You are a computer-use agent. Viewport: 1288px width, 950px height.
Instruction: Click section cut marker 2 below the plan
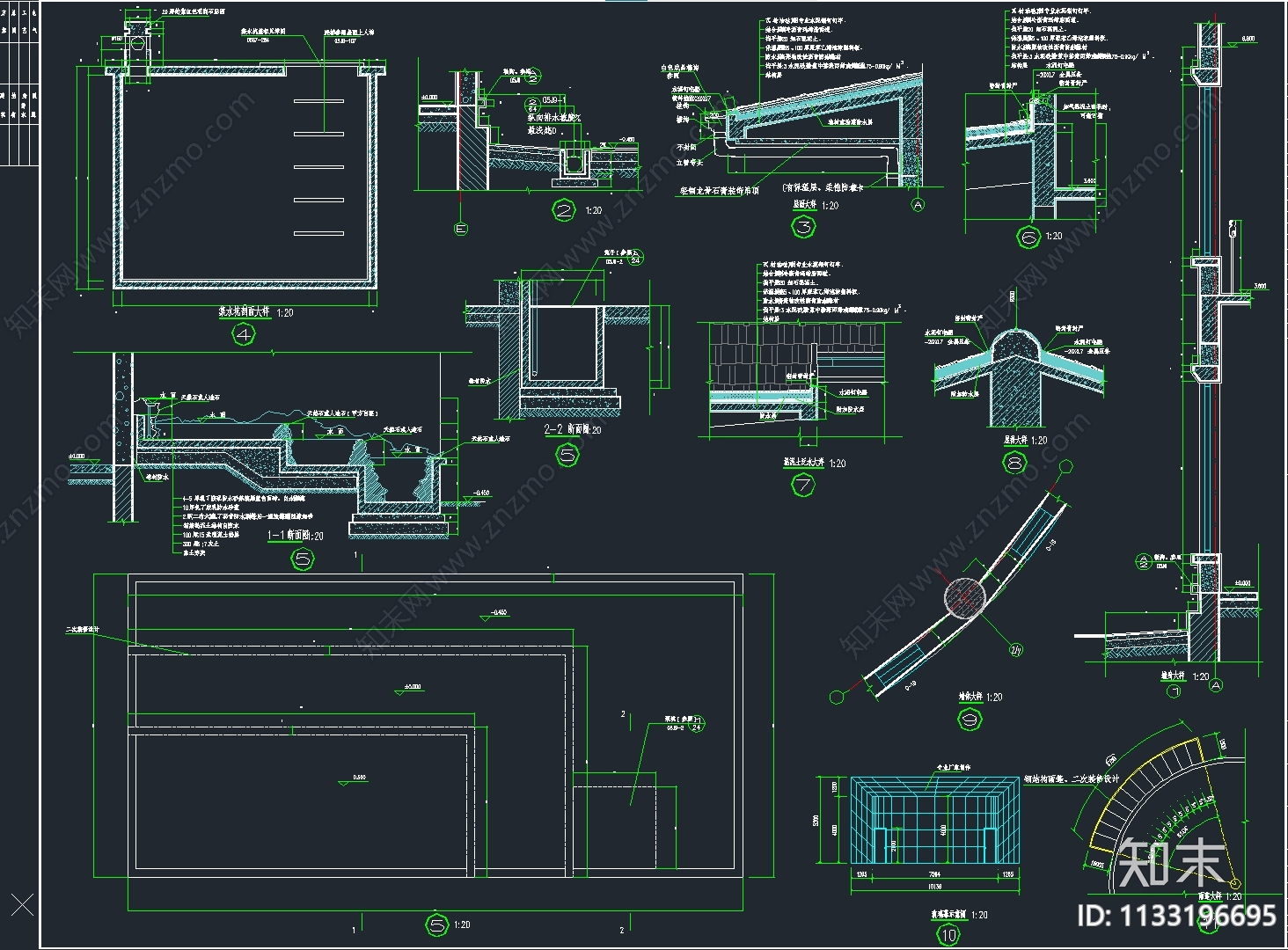pos(623,930)
